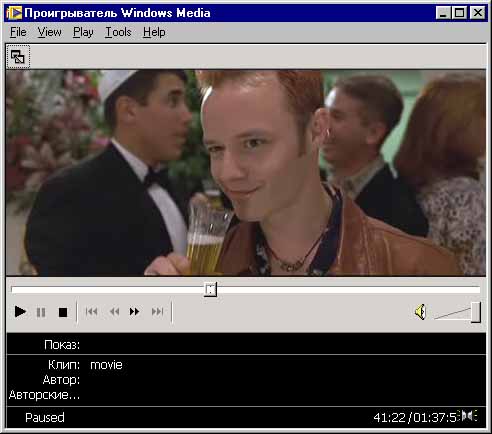
Task: Mute sound via the speaker icon
Action: (421, 312)
